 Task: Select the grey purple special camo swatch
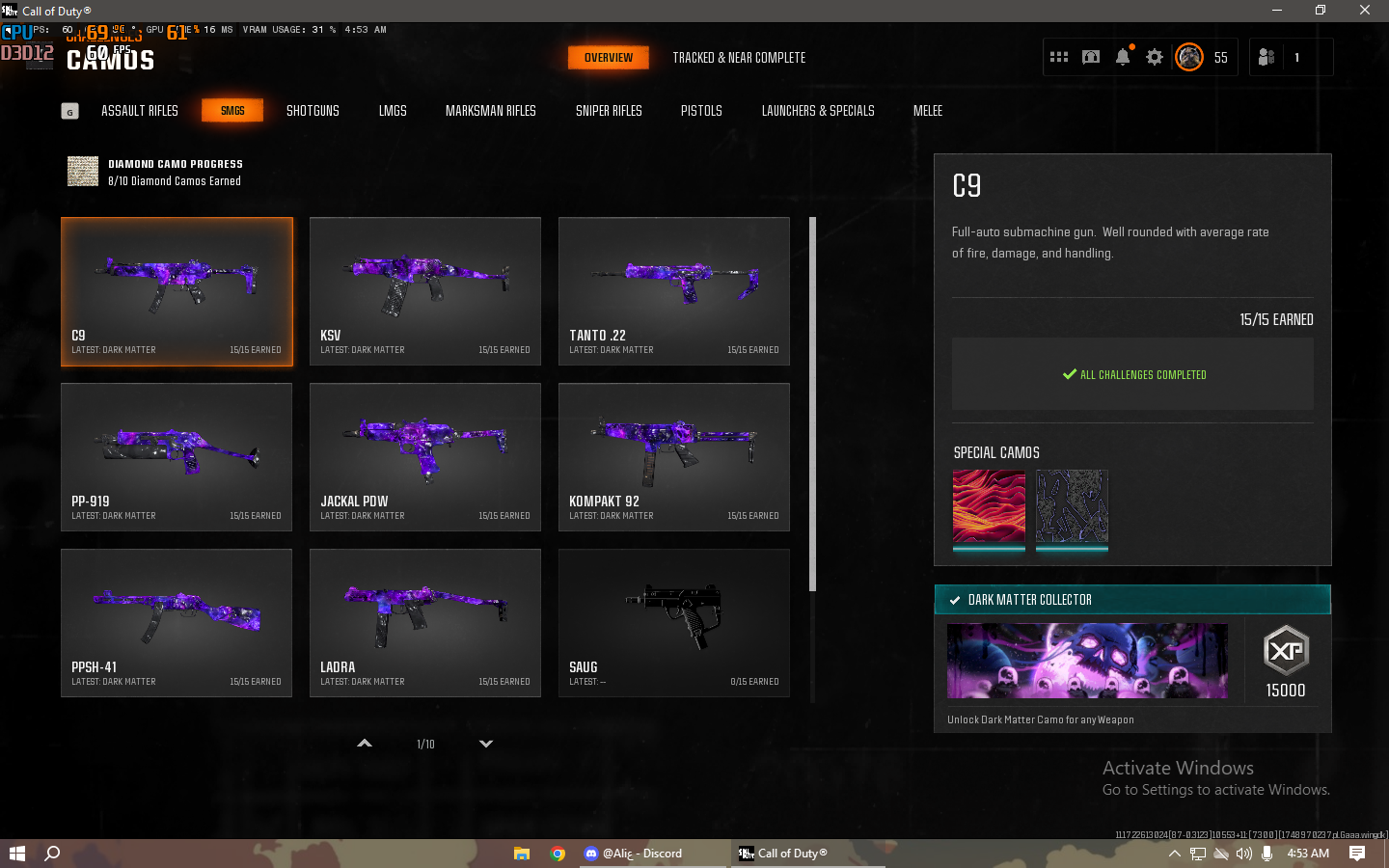[x=1072, y=508]
